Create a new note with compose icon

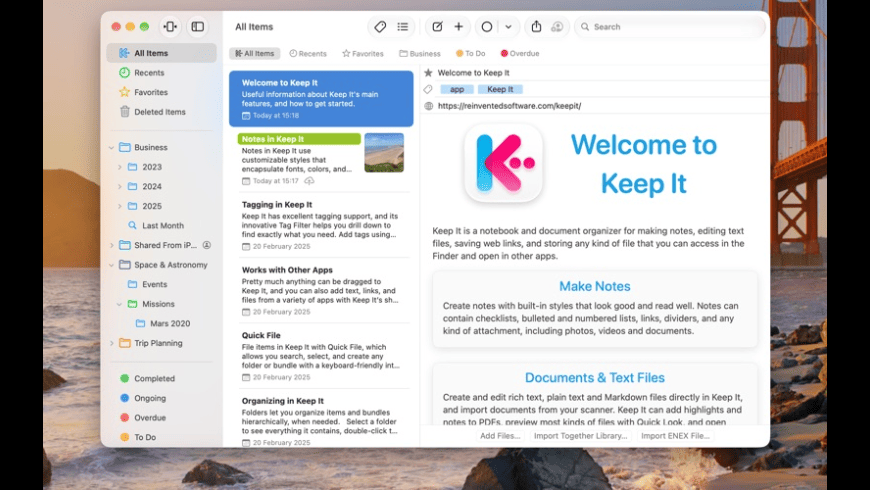point(437,27)
